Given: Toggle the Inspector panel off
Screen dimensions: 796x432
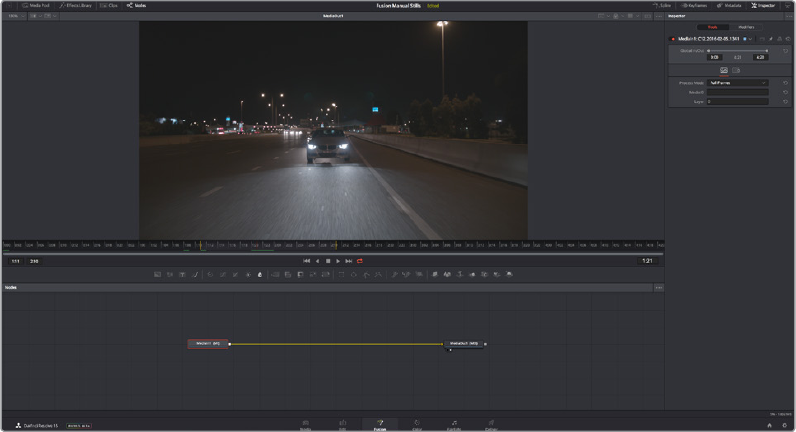Looking at the screenshot, I should click(x=762, y=5).
